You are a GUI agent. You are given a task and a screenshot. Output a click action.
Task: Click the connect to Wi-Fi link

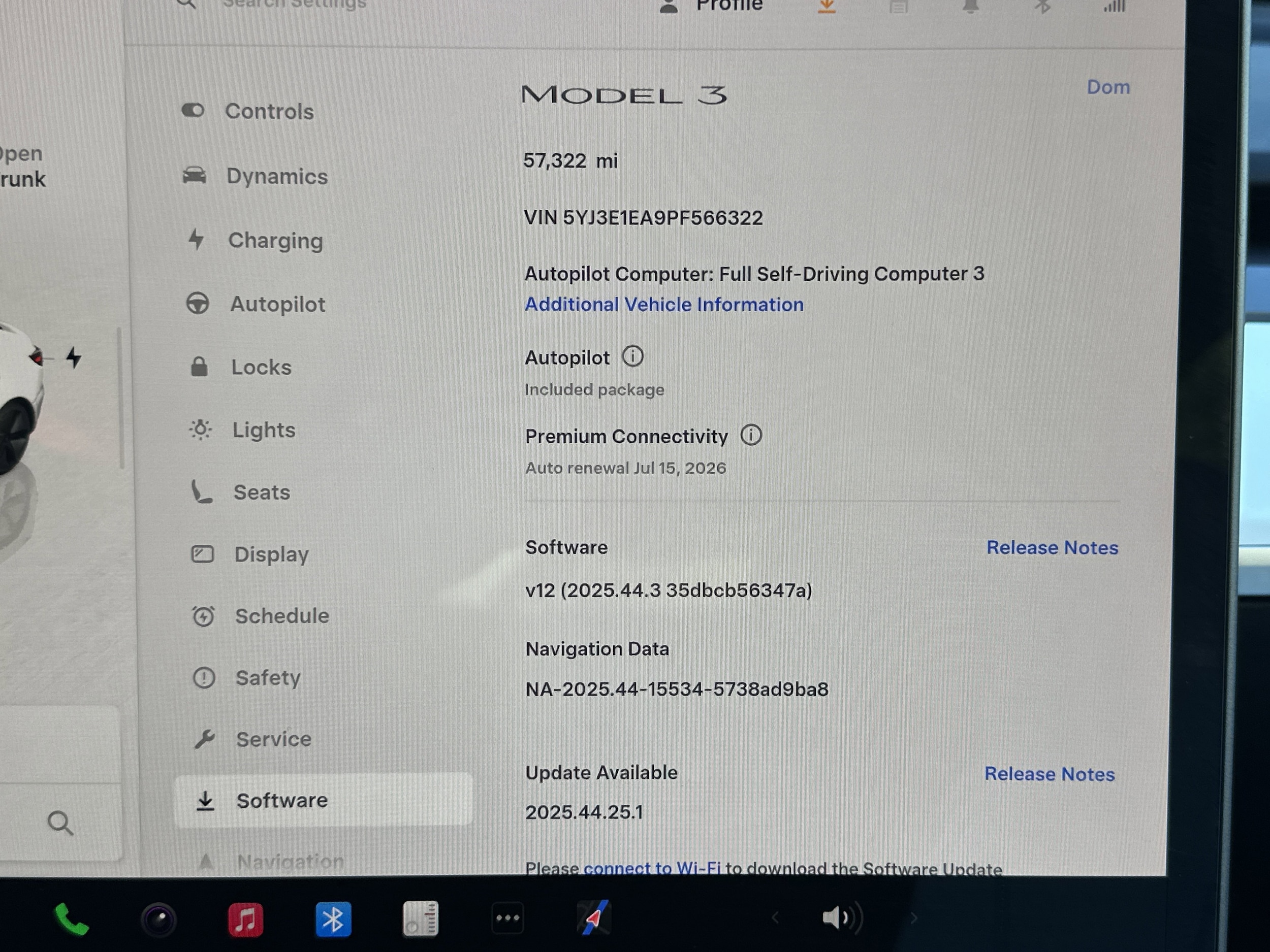(652, 868)
